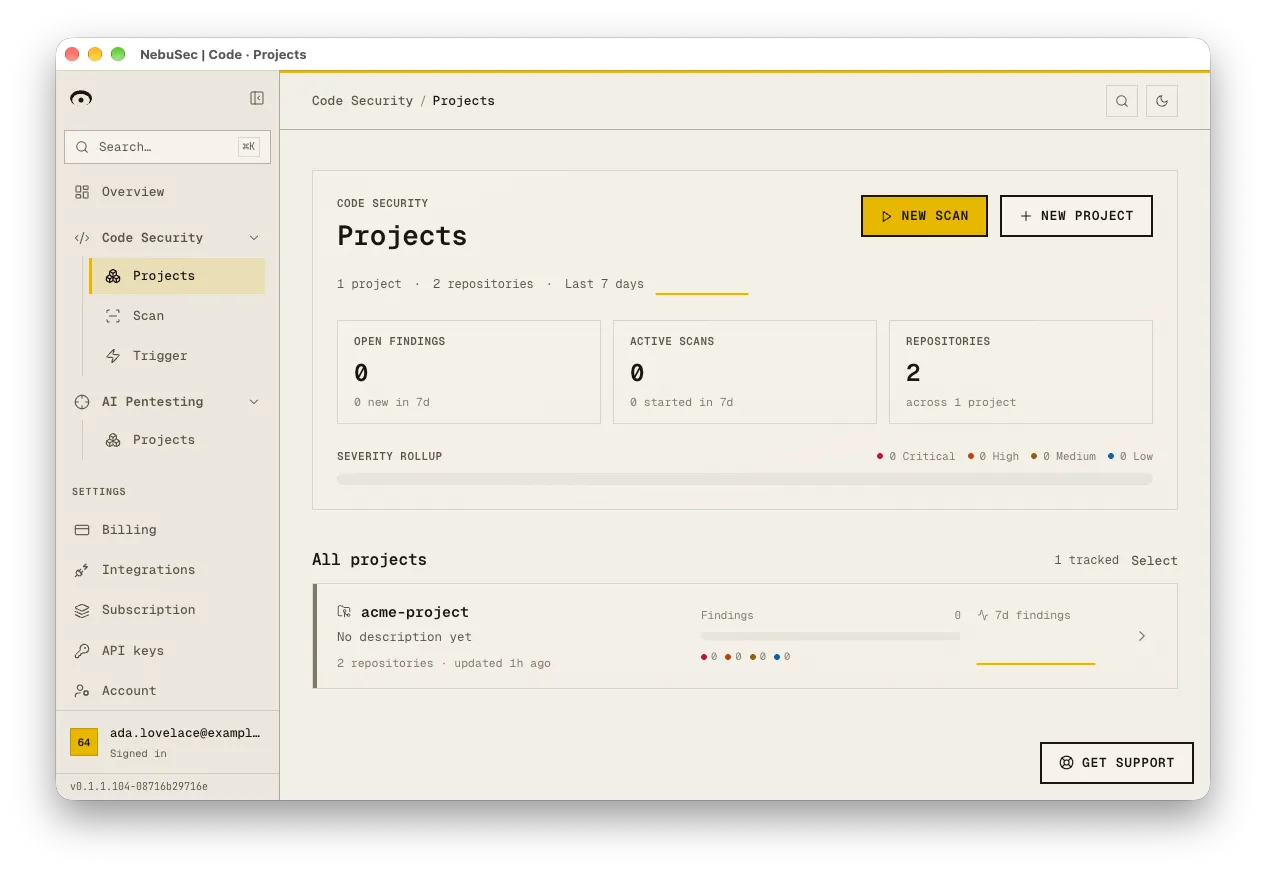The width and height of the screenshot is (1266, 874).
Task: Click the '1 tracked' label
Action: 1086,560
